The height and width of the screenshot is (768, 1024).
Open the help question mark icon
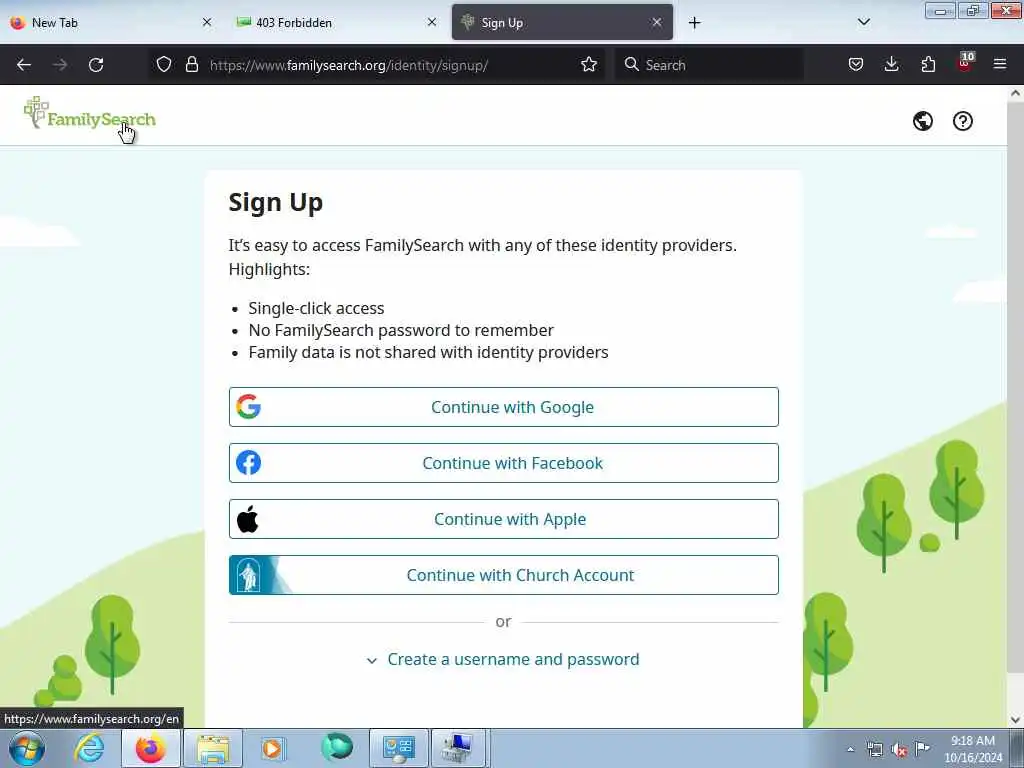(962, 121)
